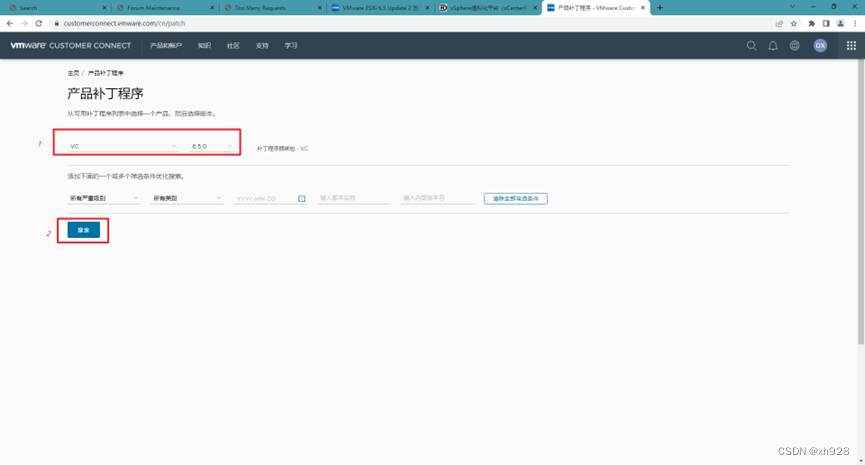Open the 6.5.0 version dropdown
Viewport: 865px width, 465px height.
212,146
